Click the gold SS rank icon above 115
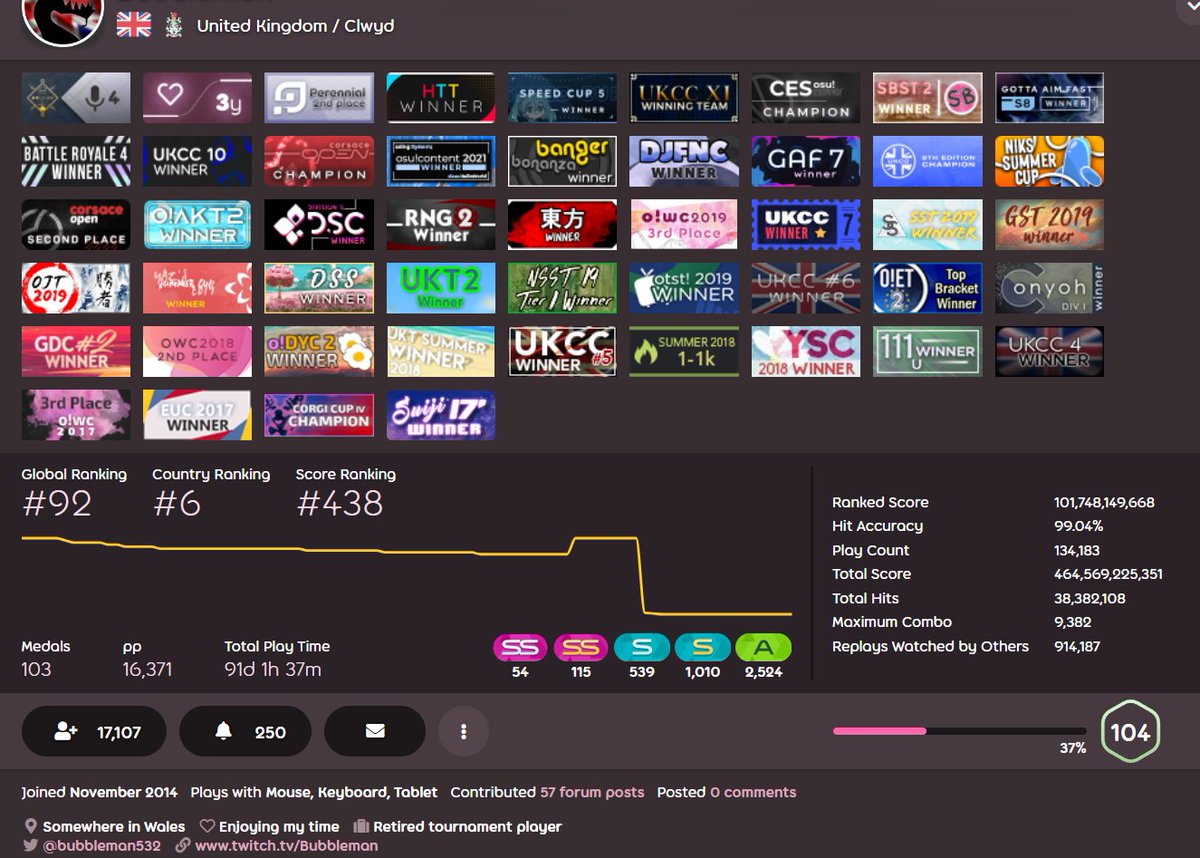The width and height of the screenshot is (1200, 858). coord(581,648)
